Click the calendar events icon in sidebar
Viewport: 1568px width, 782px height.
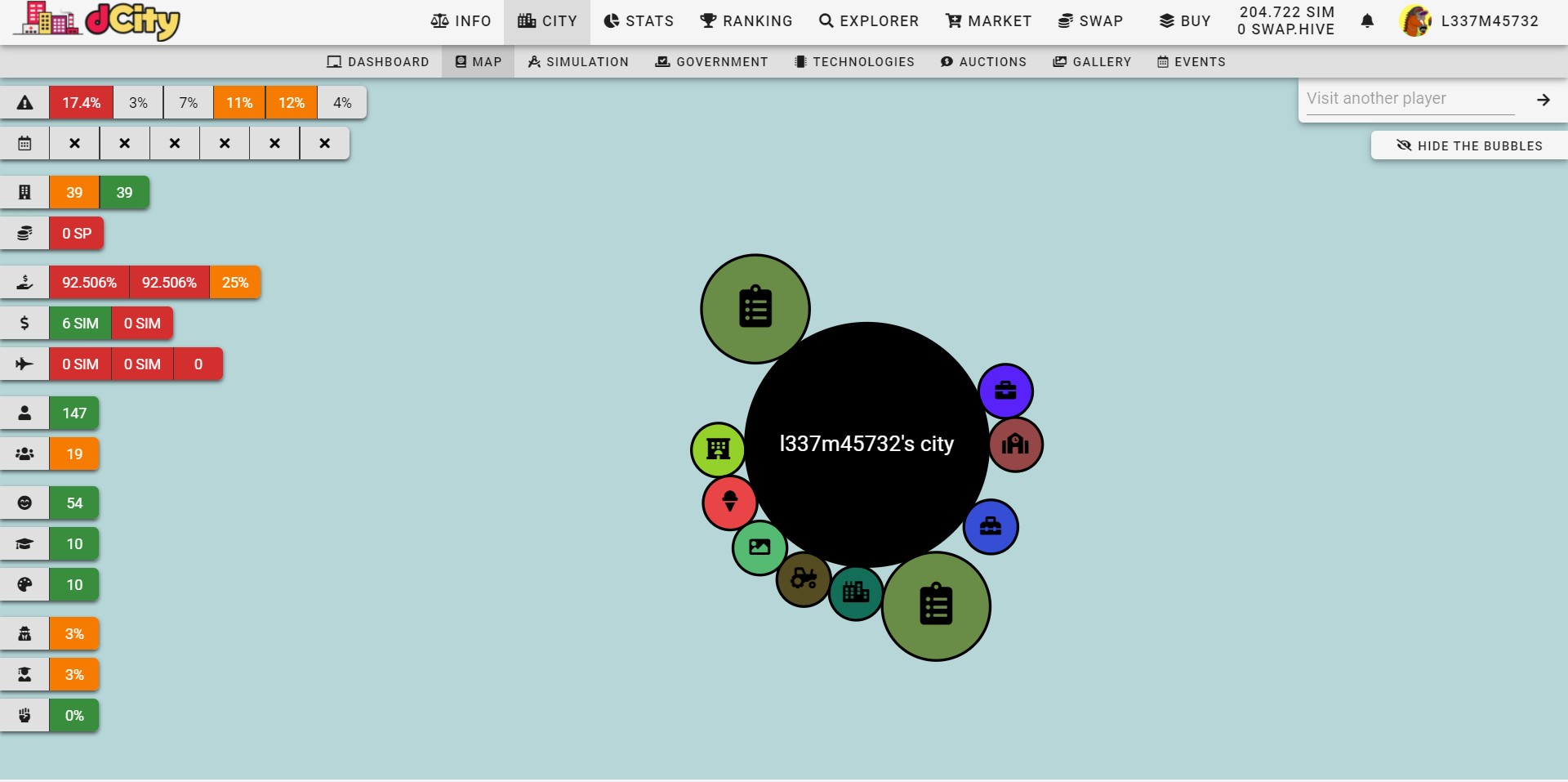pos(24,144)
